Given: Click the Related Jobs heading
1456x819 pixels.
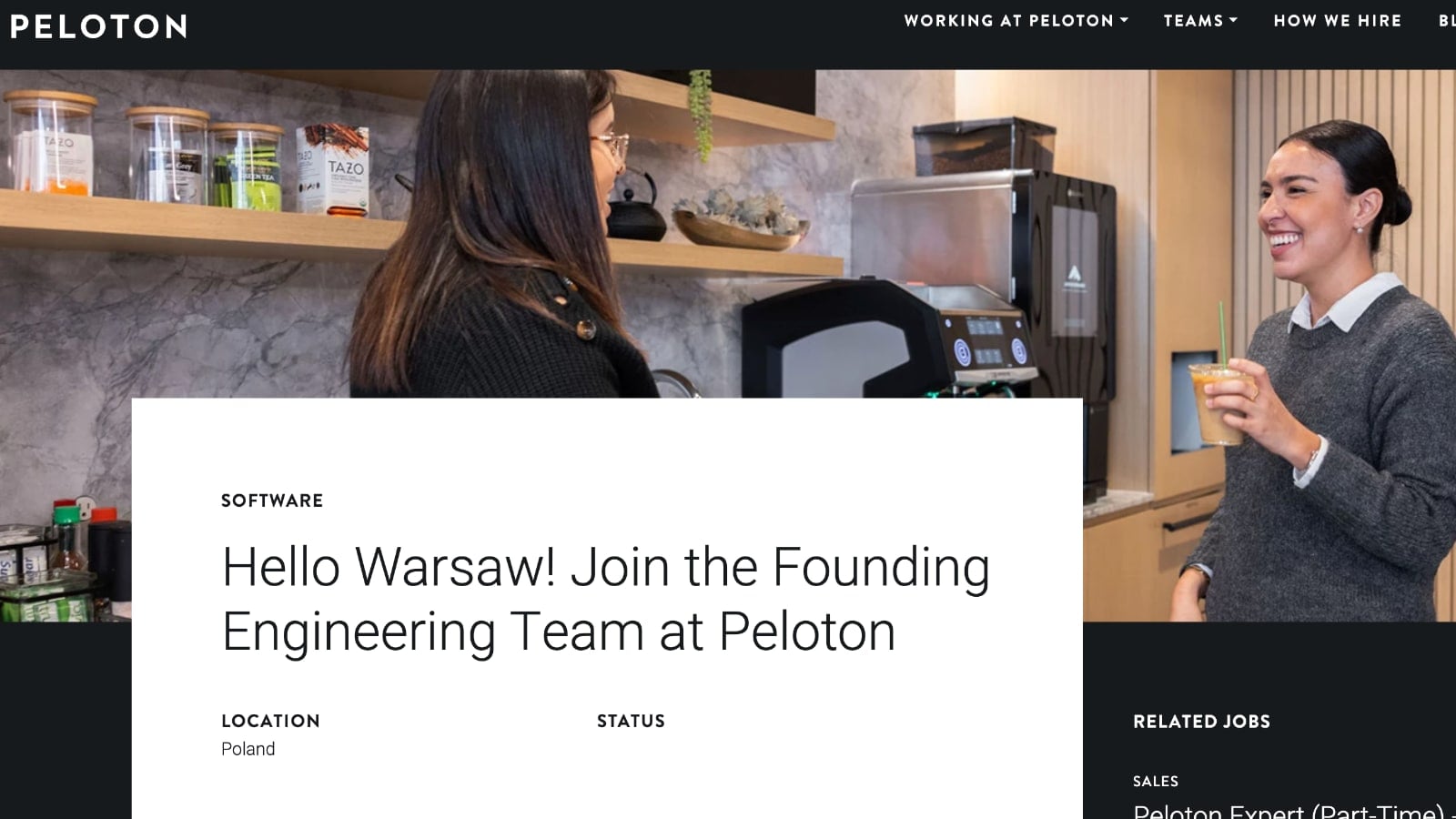Looking at the screenshot, I should pyautogui.click(x=1201, y=722).
